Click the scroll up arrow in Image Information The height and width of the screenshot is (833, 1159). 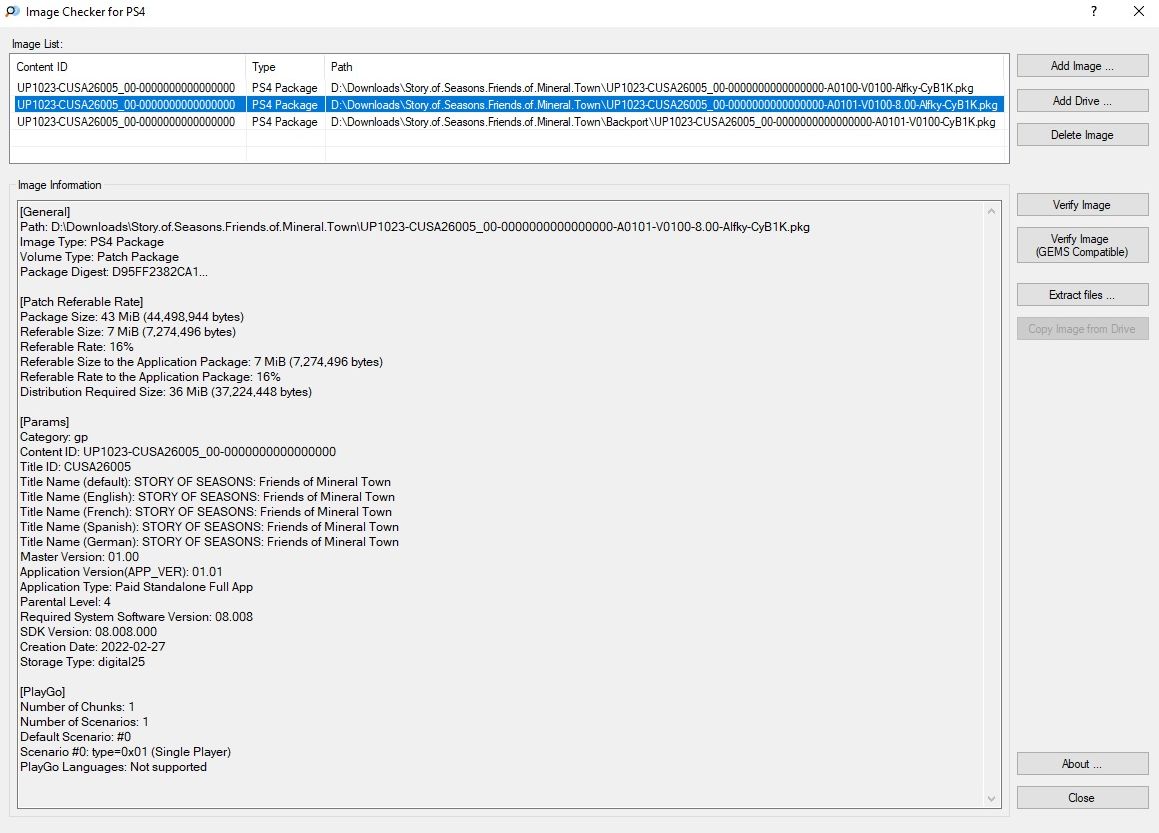992,211
